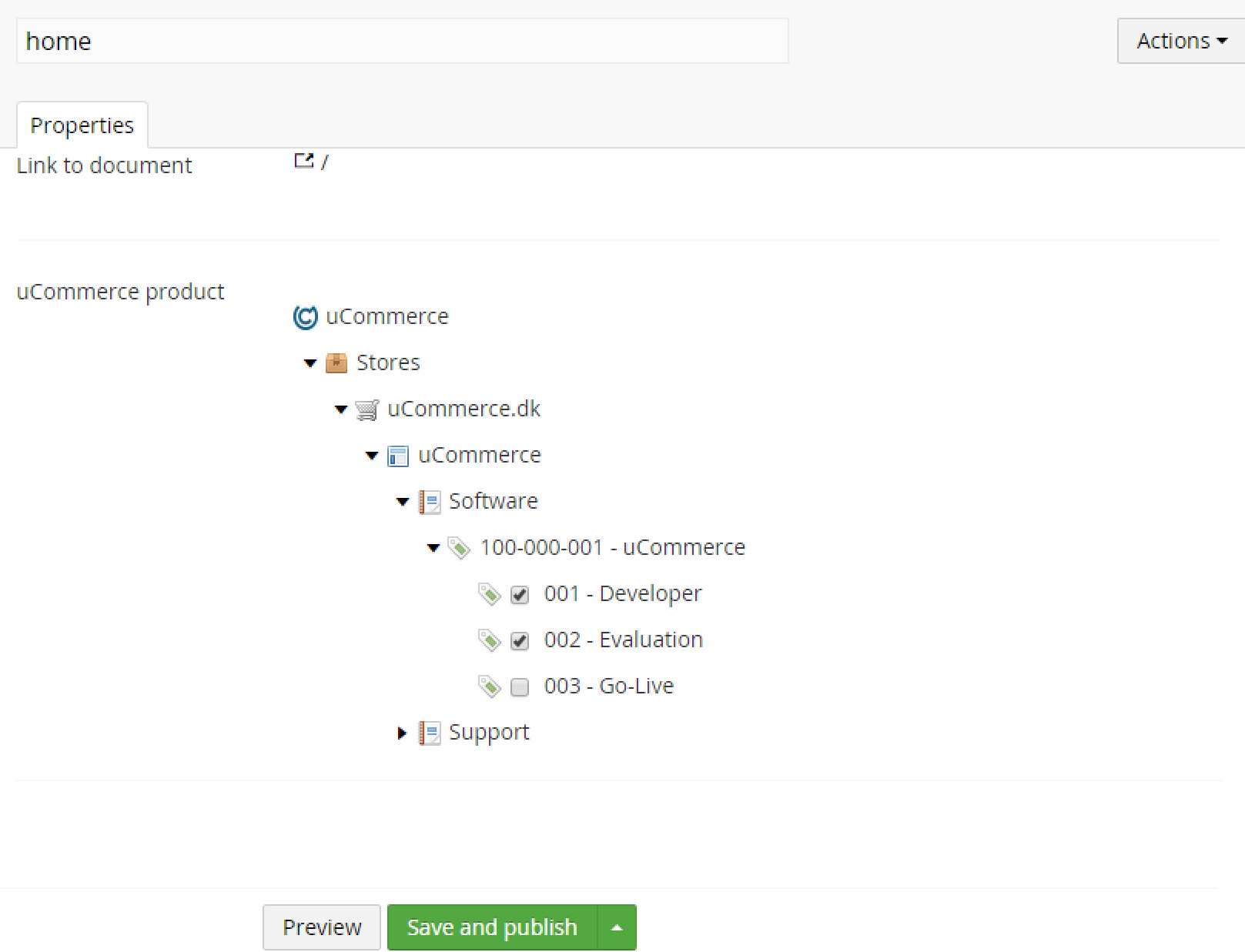The width and height of the screenshot is (1245, 952).
Task: Open the external link icon for document
Action: (304, 161)
